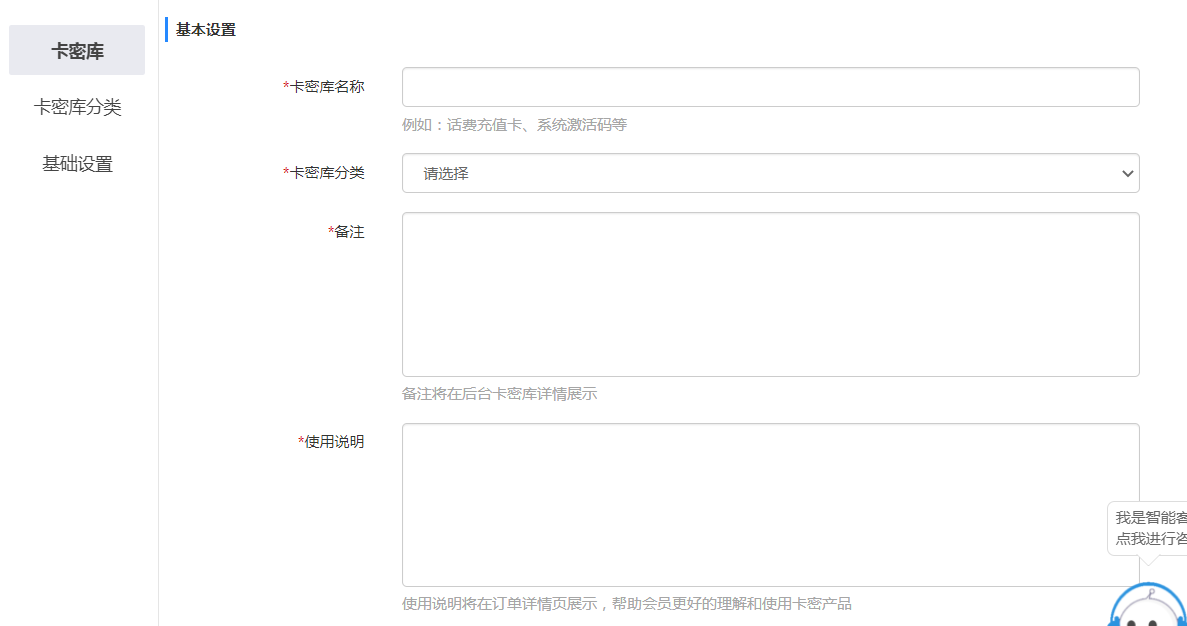This screenshot has width=1187, height=626.
Task: Click the 我是智能客服 chat bubble
Action: 1150,528
